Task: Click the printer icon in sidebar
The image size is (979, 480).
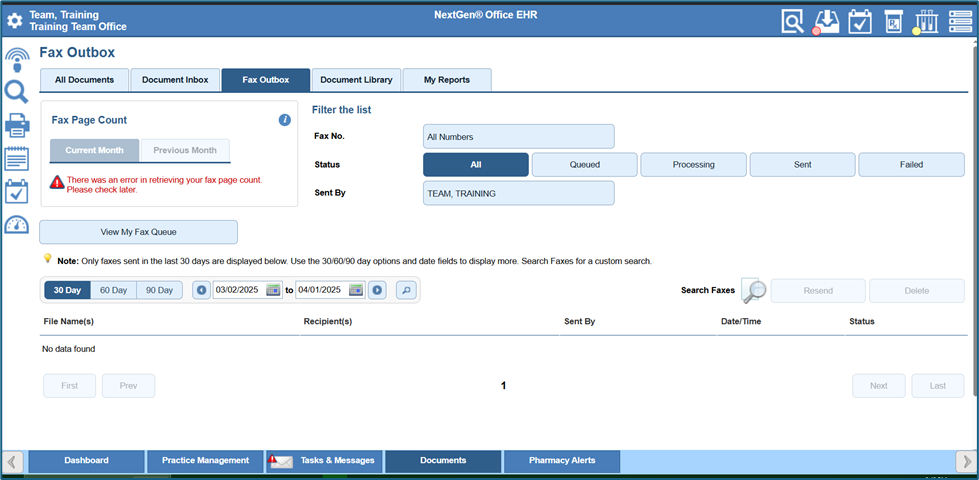Action: click(17, 125)
